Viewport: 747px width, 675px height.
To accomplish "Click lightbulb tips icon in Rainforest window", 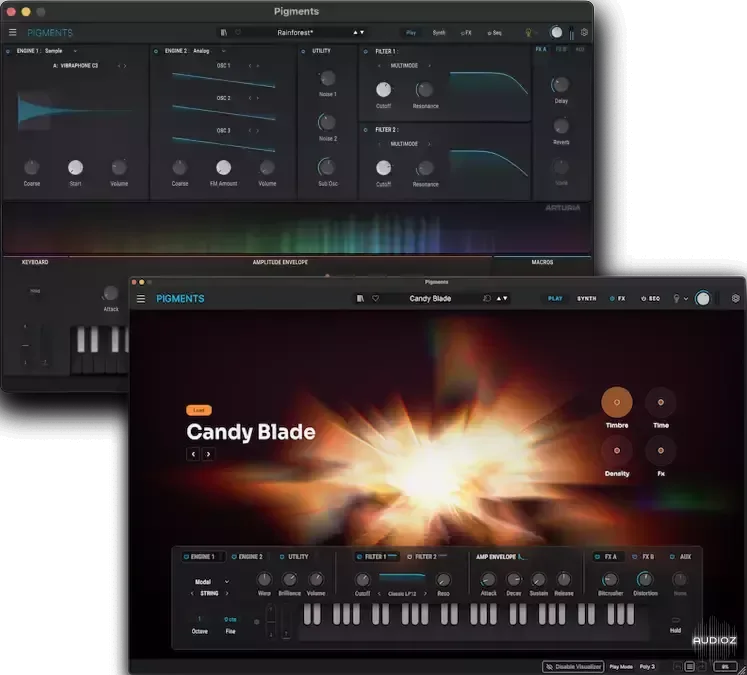I will pyautogui.click(x=528, y=32).
